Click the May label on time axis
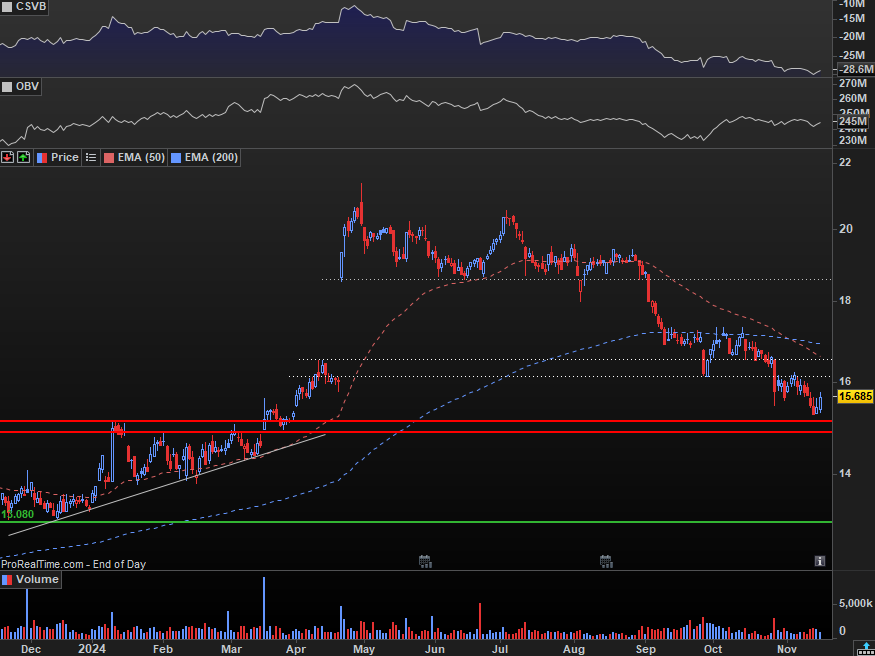The image size is (875, 656). pos(363,649)
